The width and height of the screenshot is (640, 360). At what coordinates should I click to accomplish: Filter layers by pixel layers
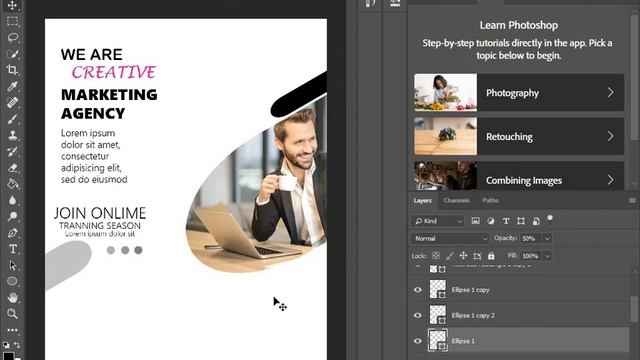pyautogui.click(x=476, y=221)
